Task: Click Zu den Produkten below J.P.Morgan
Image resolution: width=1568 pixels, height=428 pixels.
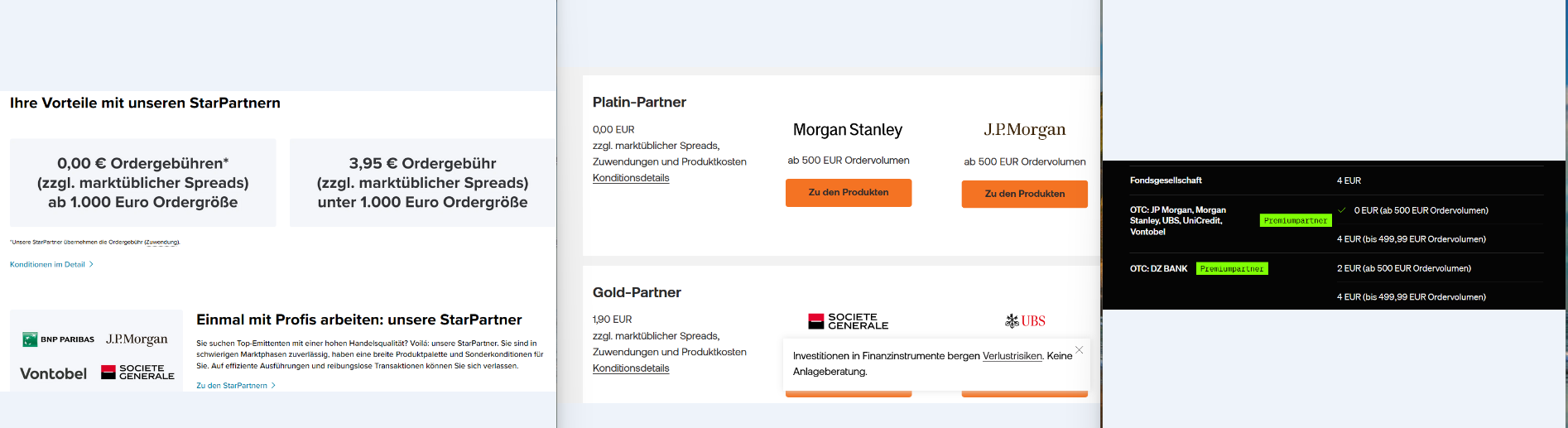Action: click(x=1024, y=194)
